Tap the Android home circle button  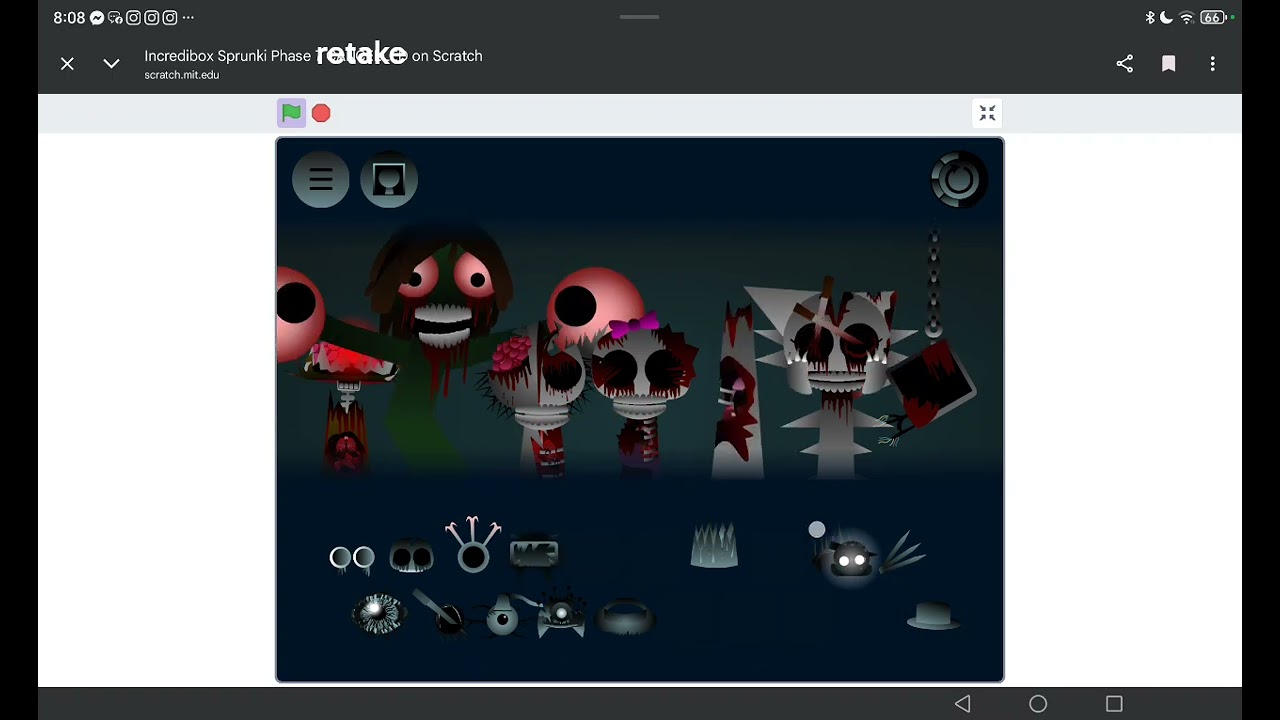pyautogui.click(x=1038, y=704)
